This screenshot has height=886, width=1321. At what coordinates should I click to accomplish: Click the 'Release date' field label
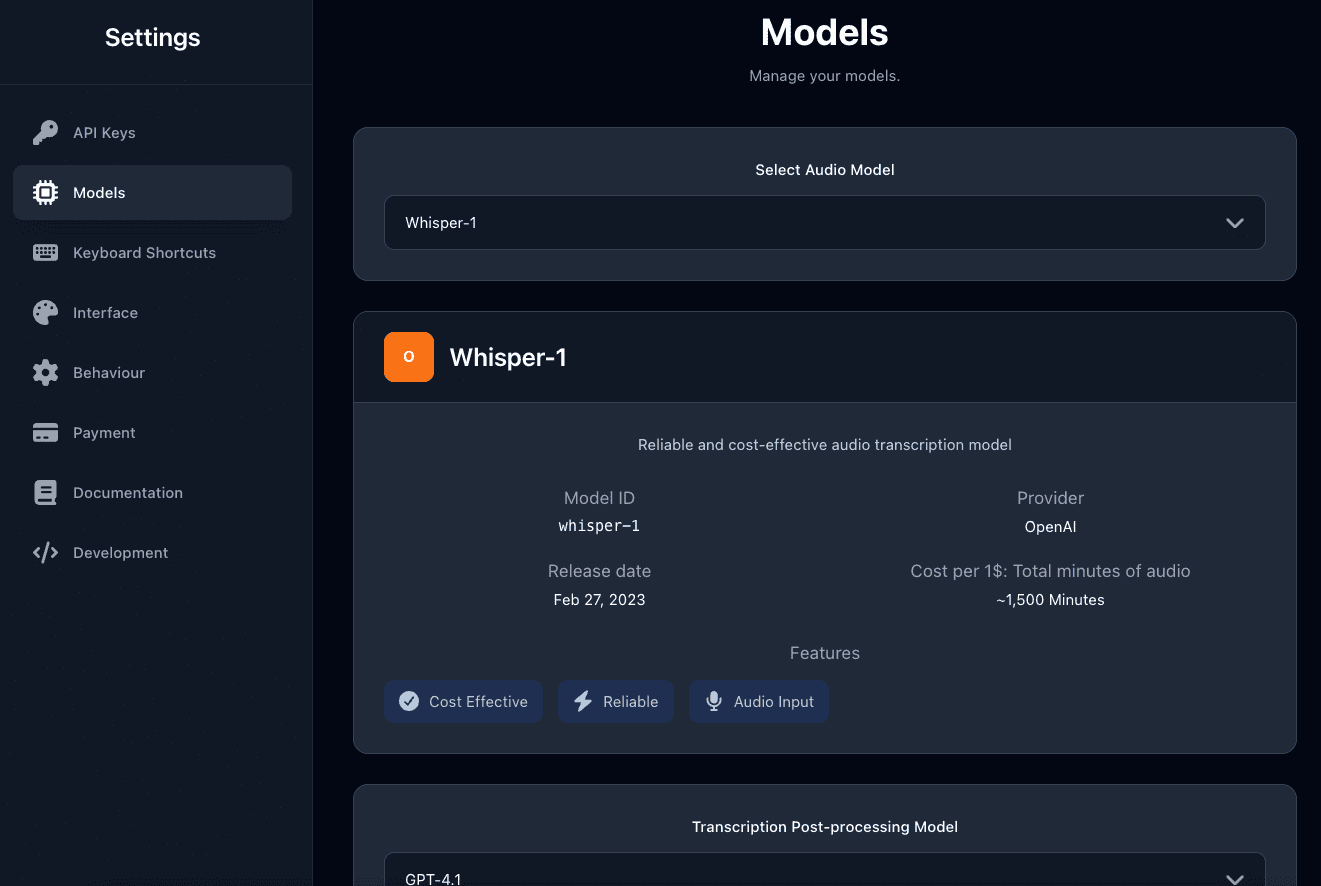[599, 571]
